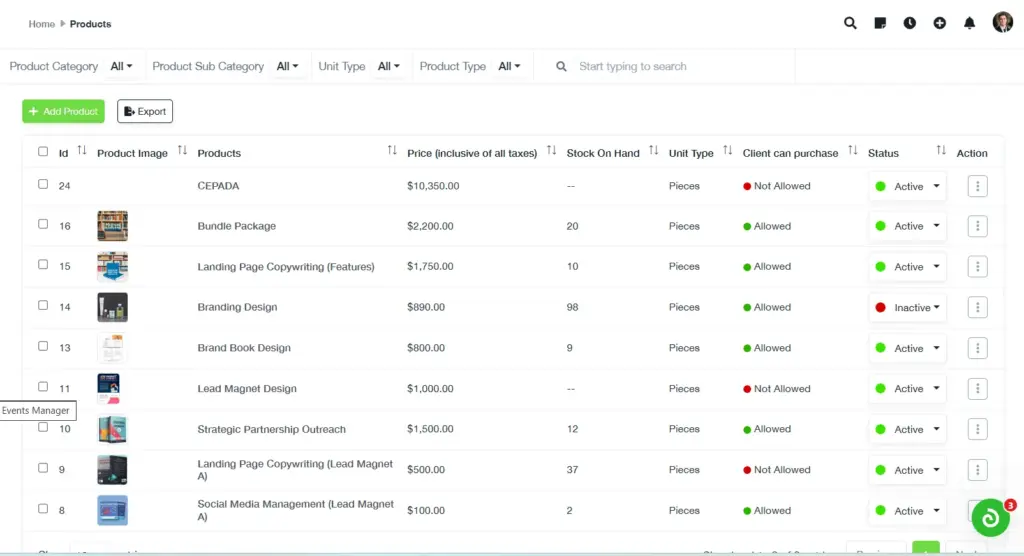
Task: Open the green chat widget icon
Action: (990, 517)
